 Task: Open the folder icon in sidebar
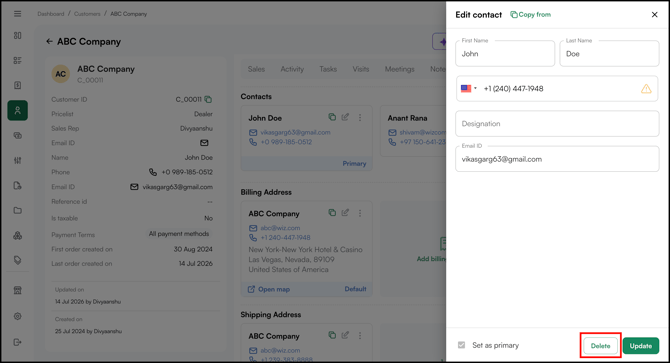point(17,210)
